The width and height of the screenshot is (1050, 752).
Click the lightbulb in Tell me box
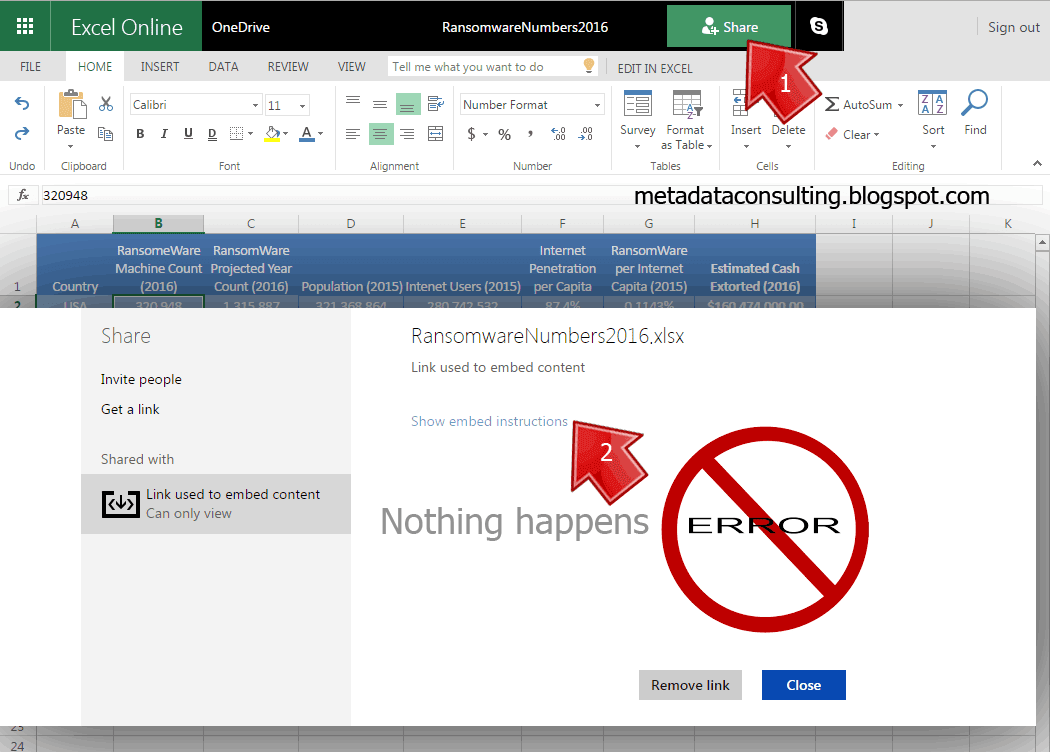tap(589, 66)
